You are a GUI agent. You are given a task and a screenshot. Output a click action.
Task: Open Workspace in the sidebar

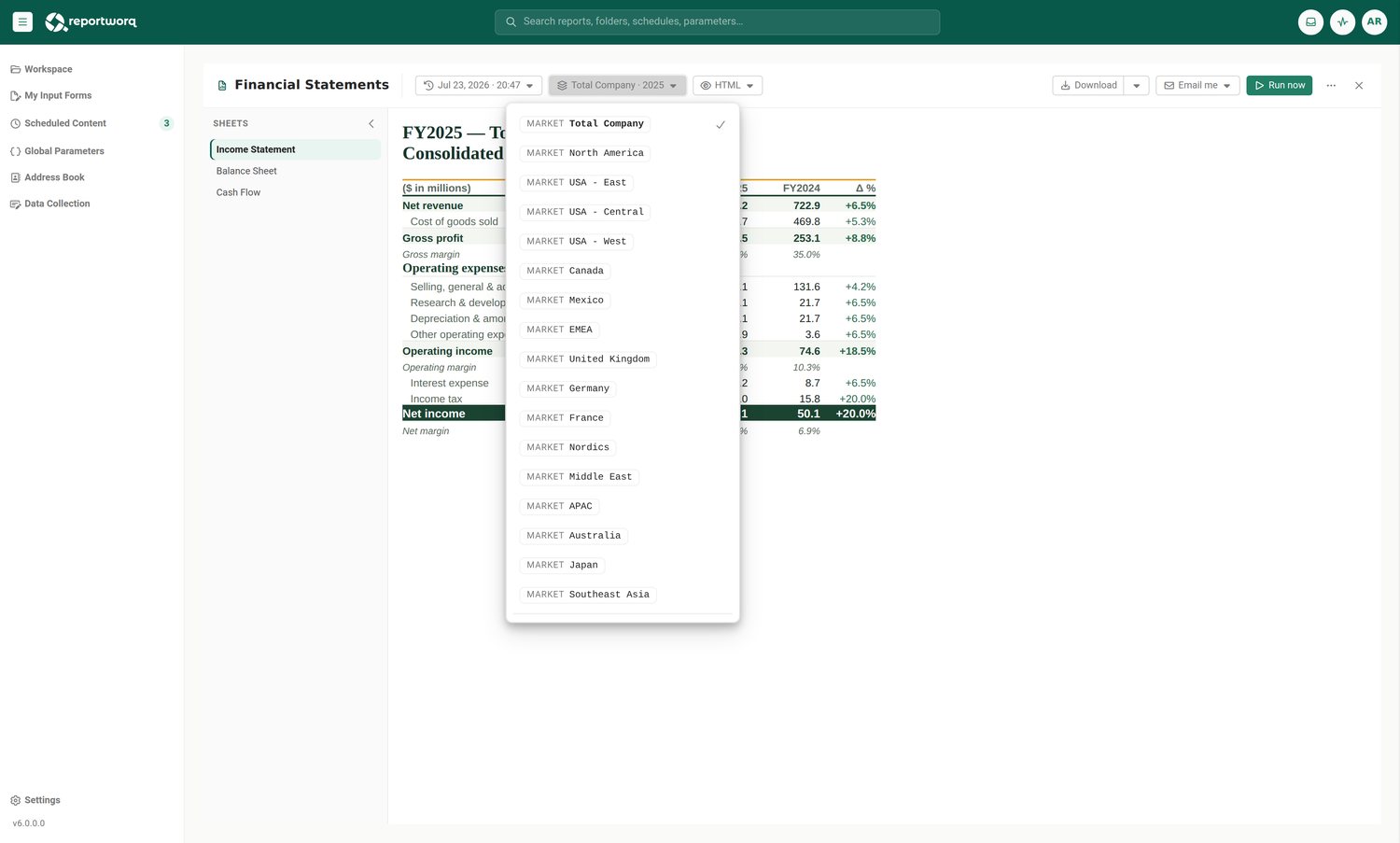[x=48, y=69]
